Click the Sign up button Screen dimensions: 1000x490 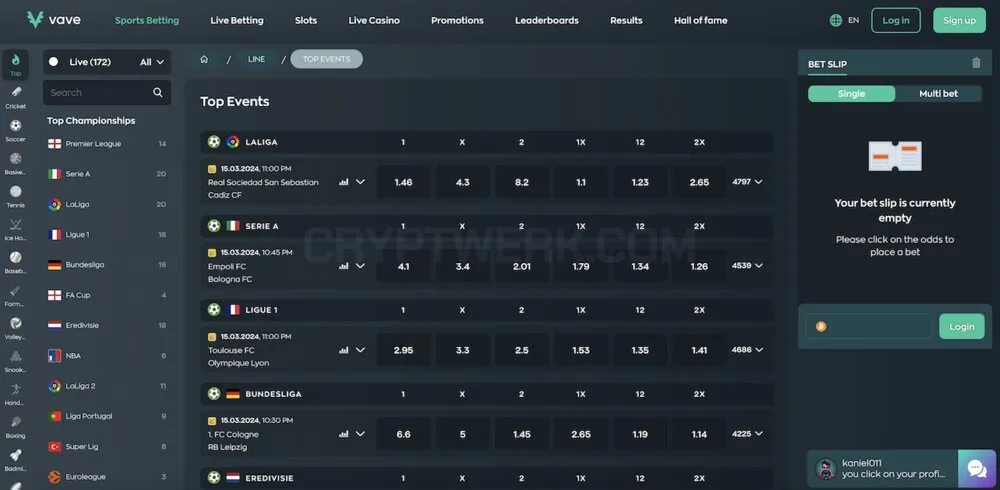click(959, 20)
